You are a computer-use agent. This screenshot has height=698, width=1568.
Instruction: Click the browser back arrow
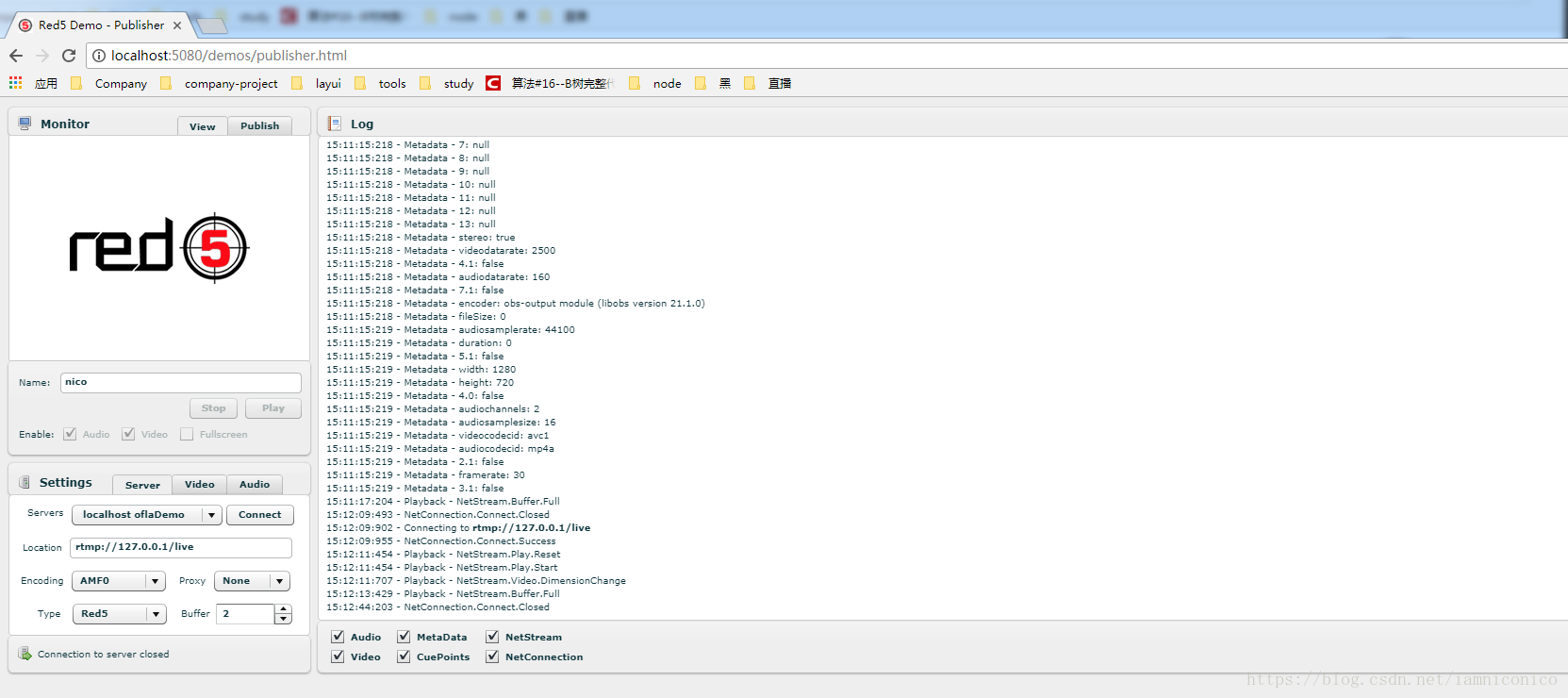tap(16, 56)
